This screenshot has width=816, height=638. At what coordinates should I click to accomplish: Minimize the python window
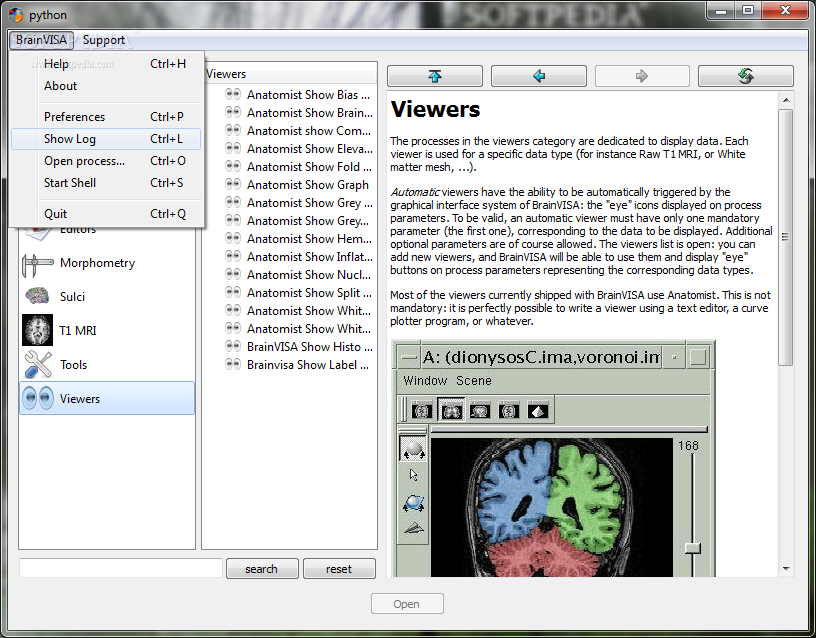point(721,10)
